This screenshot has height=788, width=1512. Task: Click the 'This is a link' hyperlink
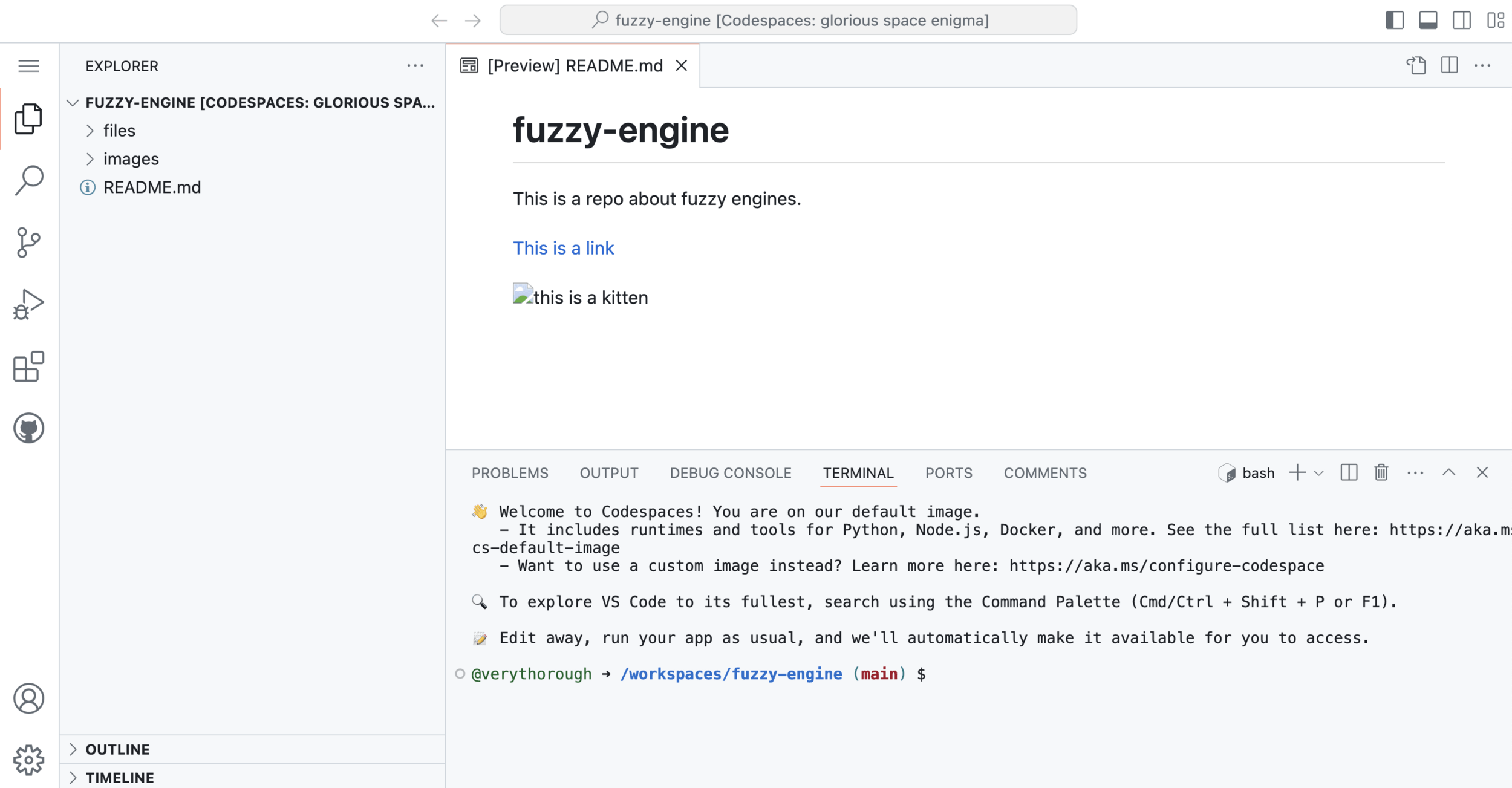coord(563,248)
